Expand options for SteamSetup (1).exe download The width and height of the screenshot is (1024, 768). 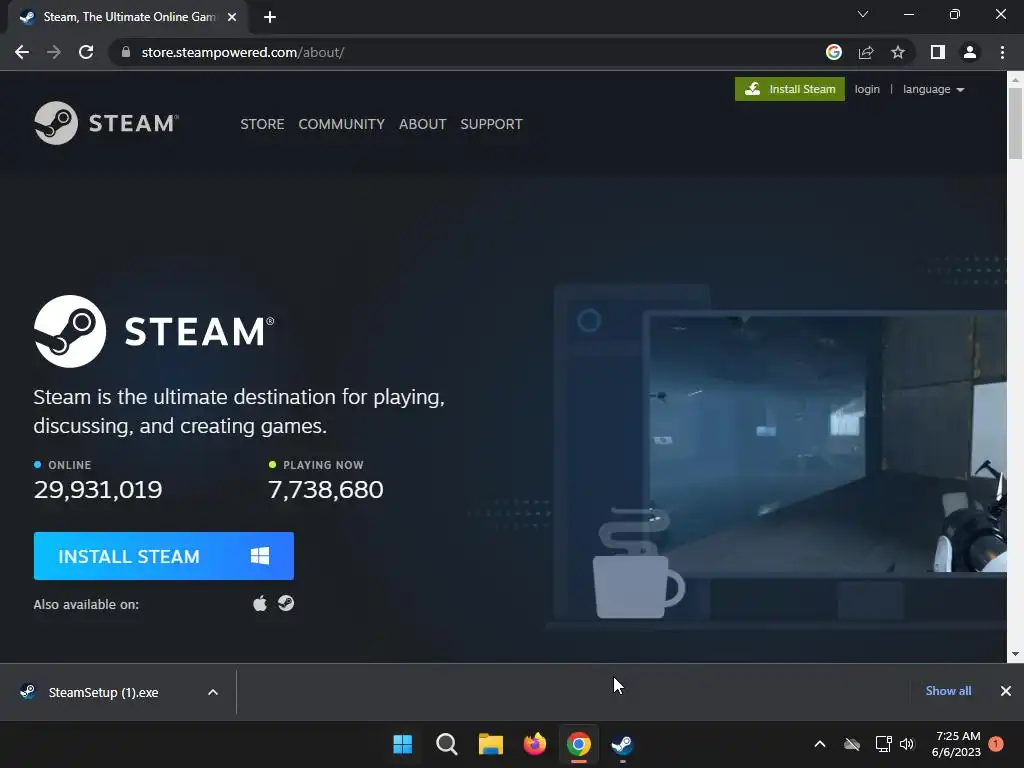[213, 692]
